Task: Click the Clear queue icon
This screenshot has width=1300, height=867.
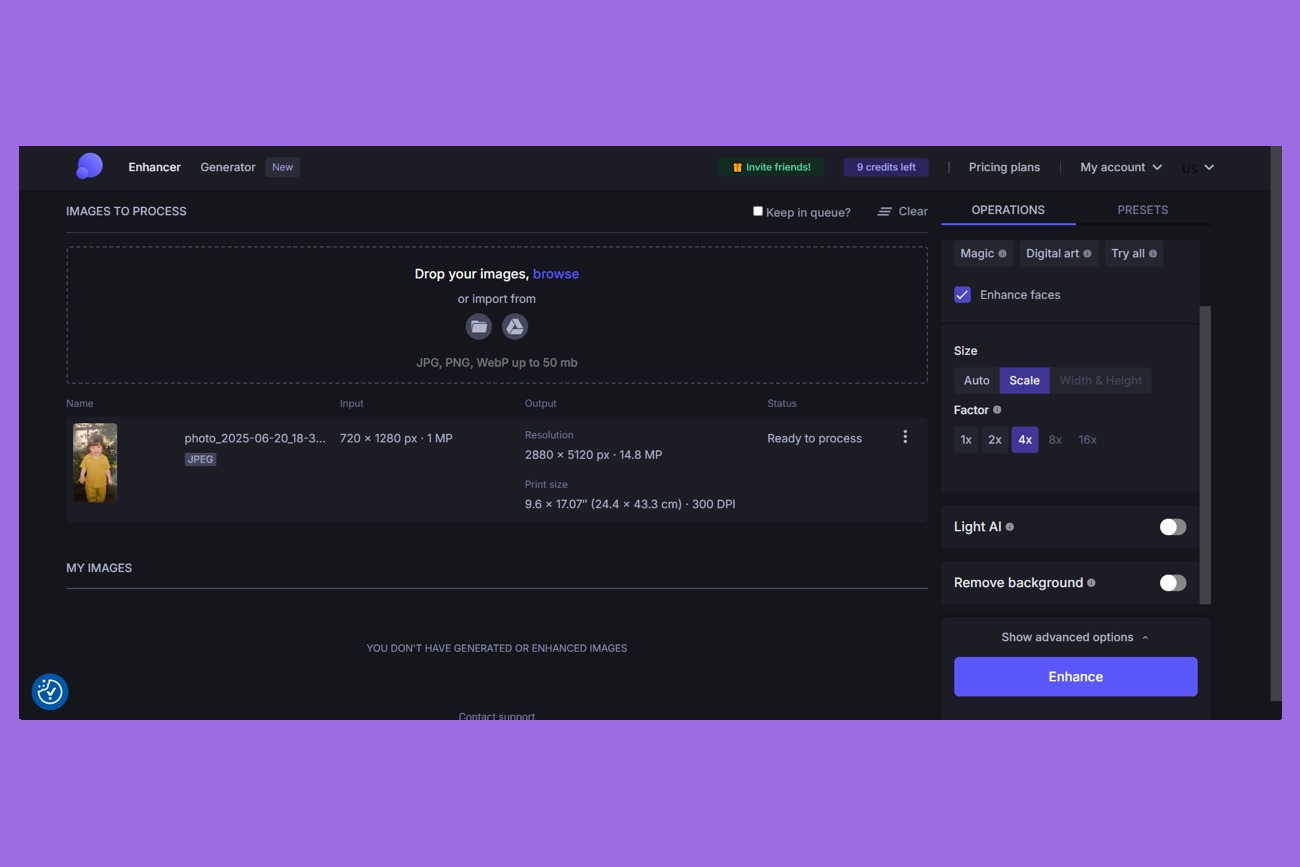Action: click(x=885, y=212)
